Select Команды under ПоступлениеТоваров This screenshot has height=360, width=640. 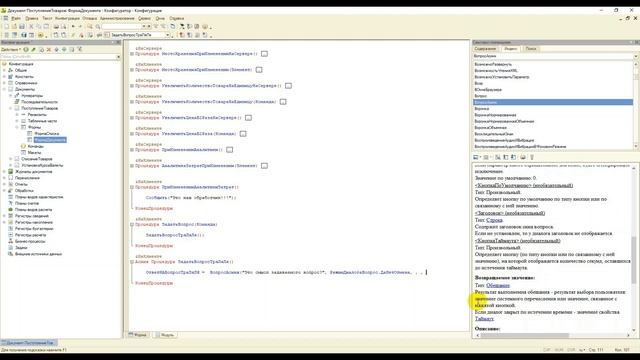pyautogui.click(x=36, y=146)
